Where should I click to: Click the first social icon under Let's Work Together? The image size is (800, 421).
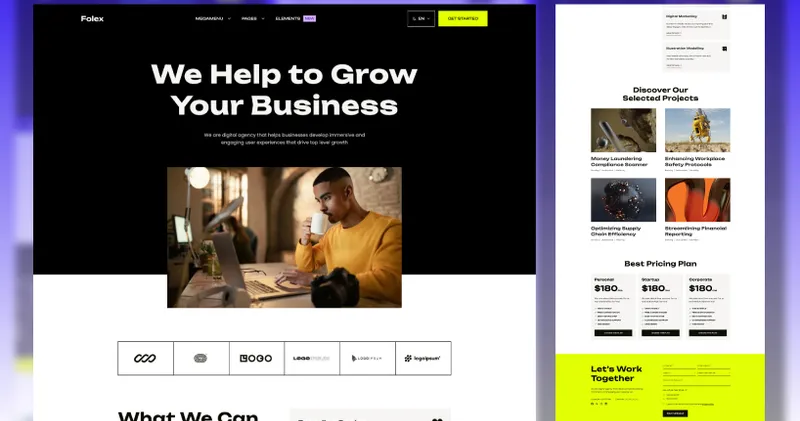pos(592,404)
